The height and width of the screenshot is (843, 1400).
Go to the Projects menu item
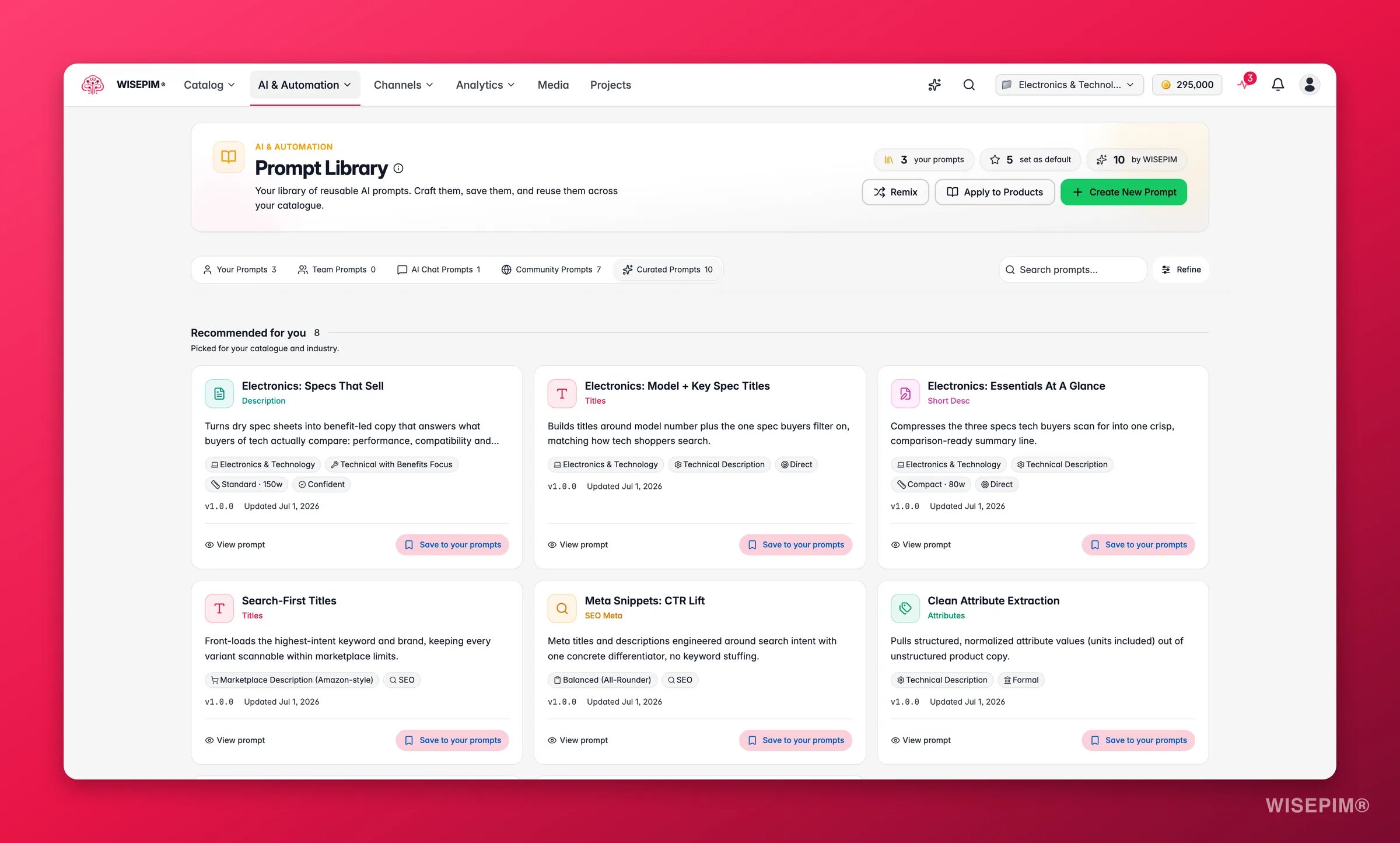[610, 85]
